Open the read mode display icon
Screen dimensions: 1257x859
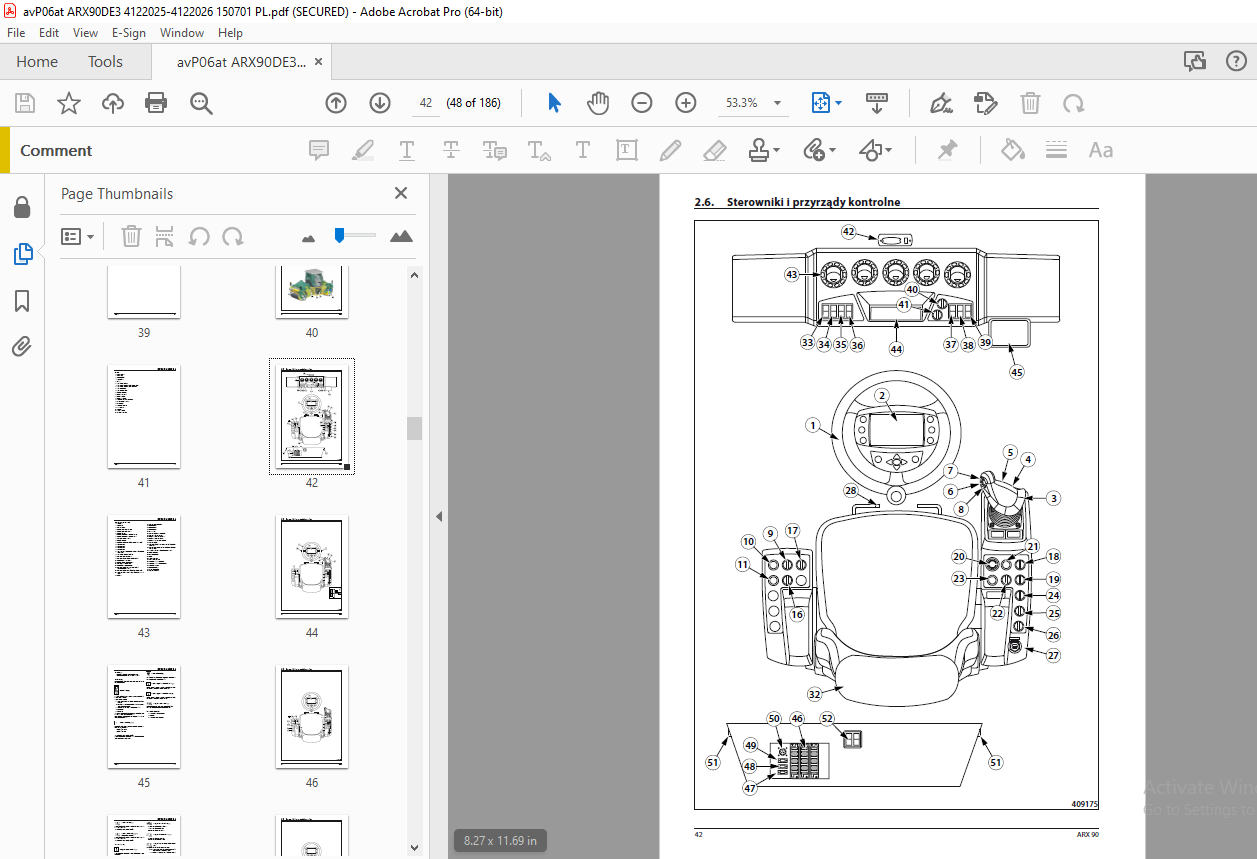coord(877,103)
